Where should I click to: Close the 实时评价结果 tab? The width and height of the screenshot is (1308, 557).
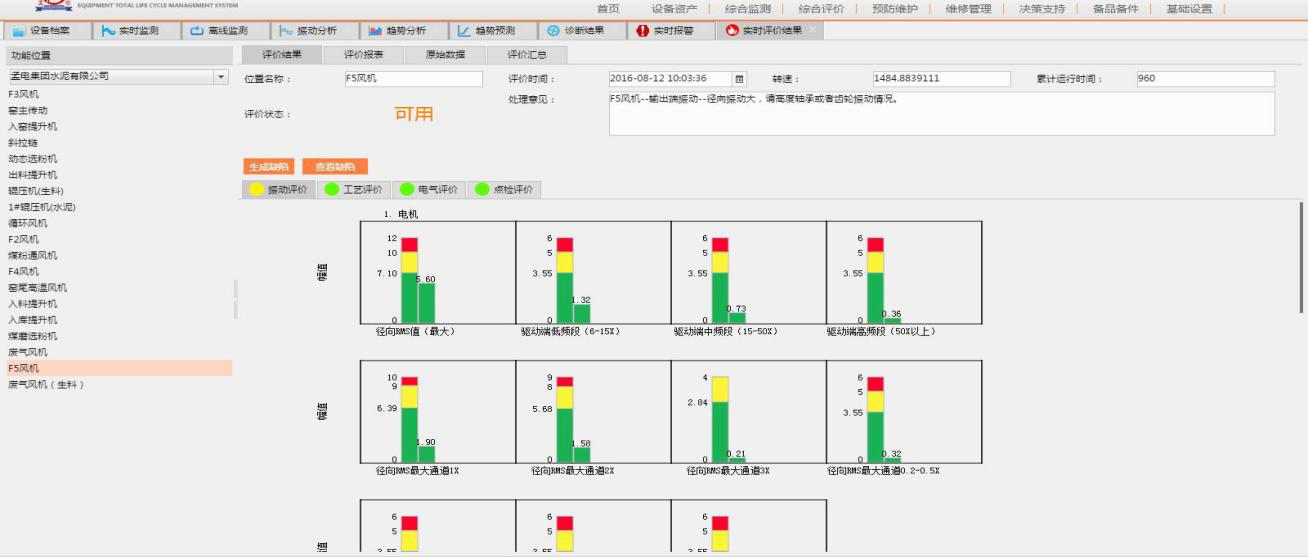pyautogui.click(x=812, y=30)
